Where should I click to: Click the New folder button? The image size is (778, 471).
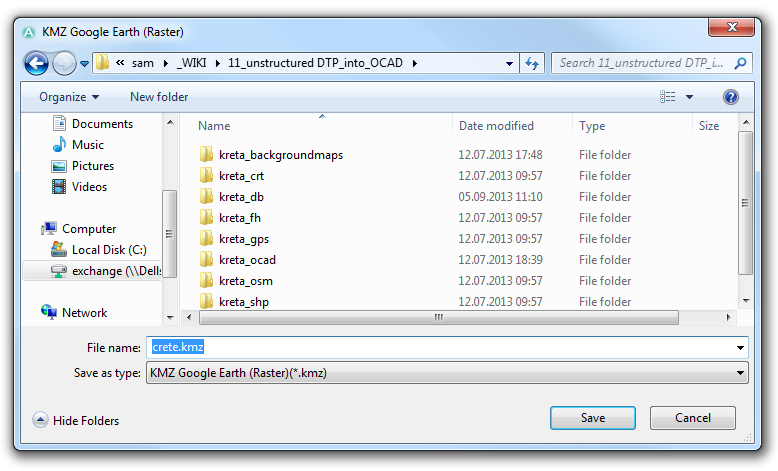(x=159, y=97)
